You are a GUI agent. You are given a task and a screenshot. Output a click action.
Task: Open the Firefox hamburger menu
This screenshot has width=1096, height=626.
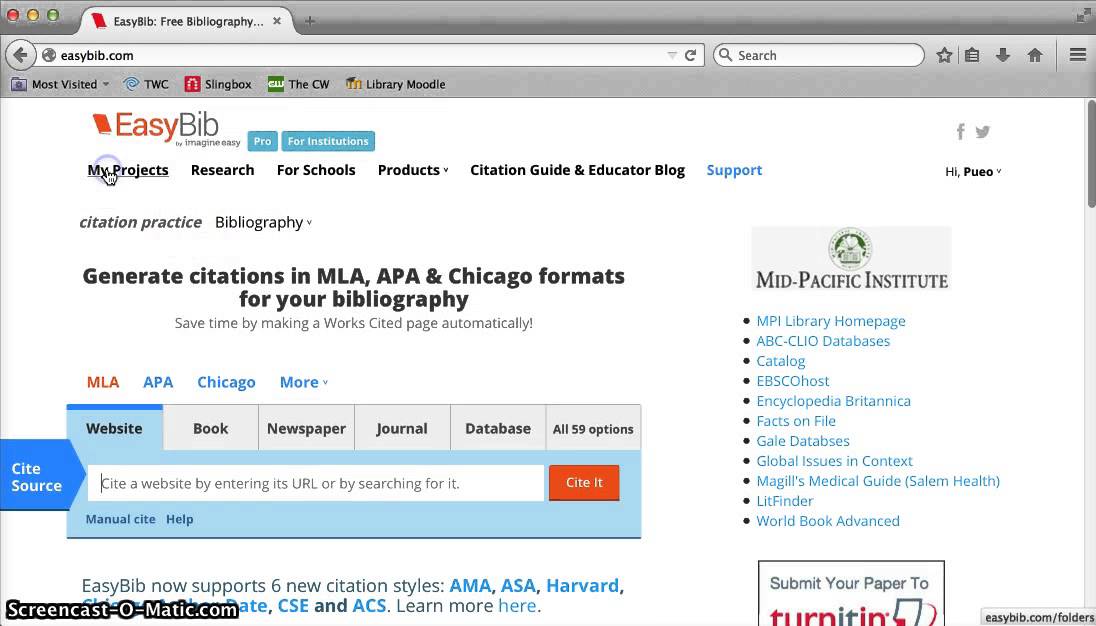pyautogui.click(x=1078, y=55)
